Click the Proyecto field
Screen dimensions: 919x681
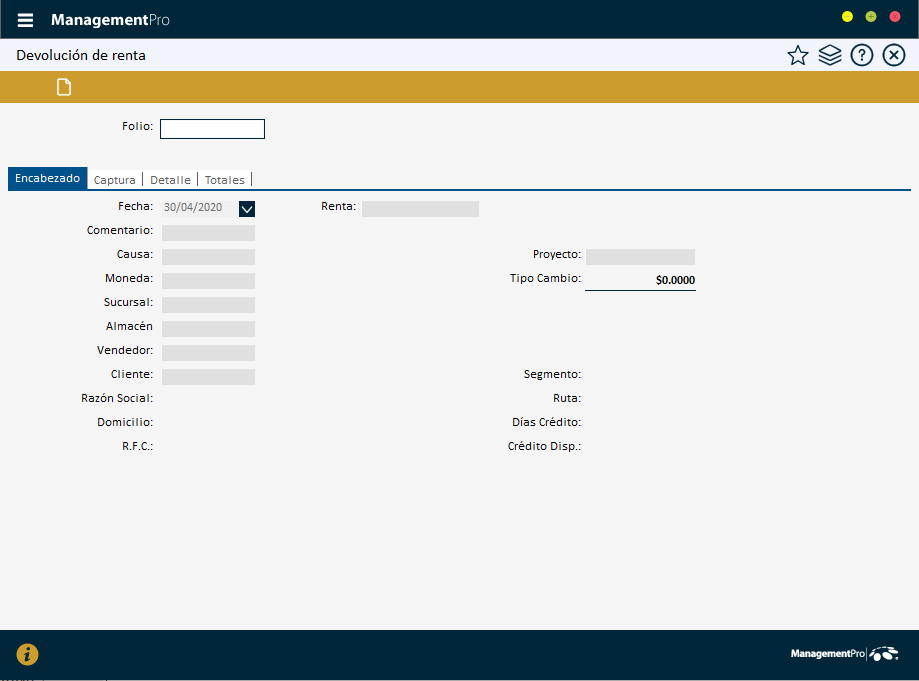(x=640, y=257)
